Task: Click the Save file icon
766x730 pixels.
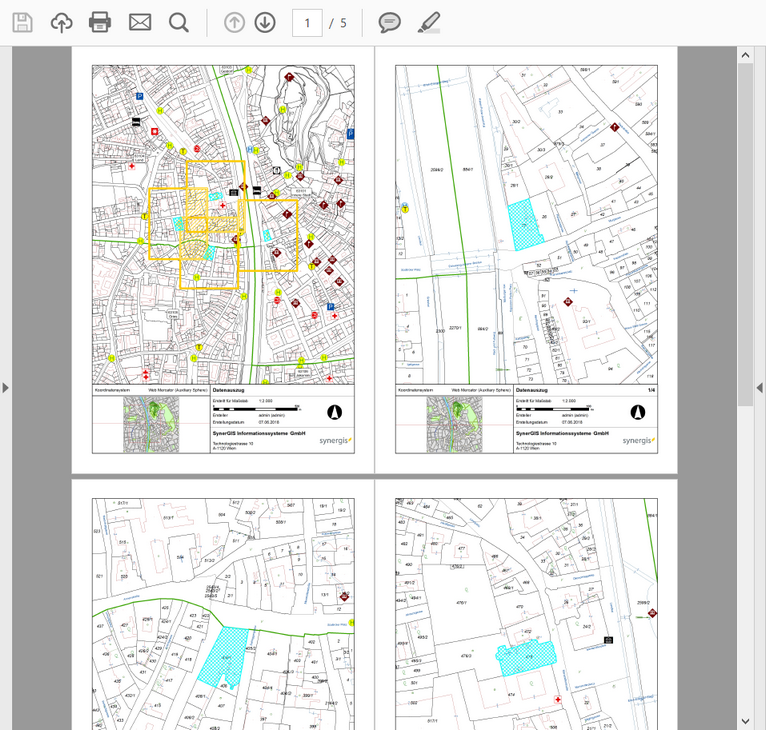Action: tap(22, 22)
